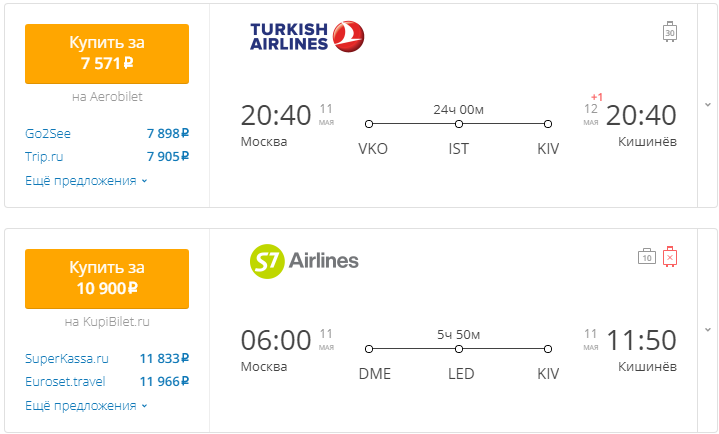Click the red no-baggage suitcase icon

coord(670,256)
